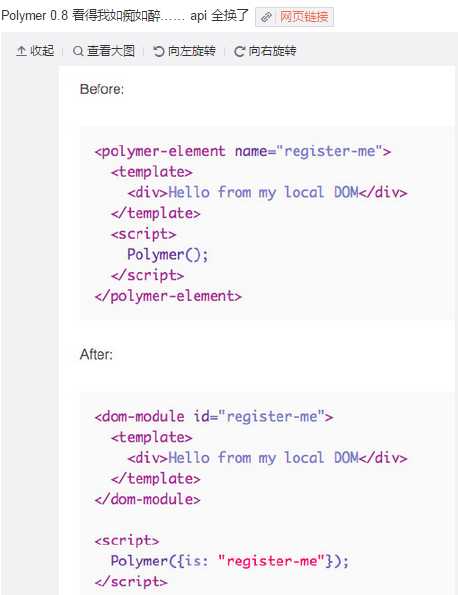The image size is (458, 595).
Task: Click the Polymer(); code line
Action: [167, 255]
